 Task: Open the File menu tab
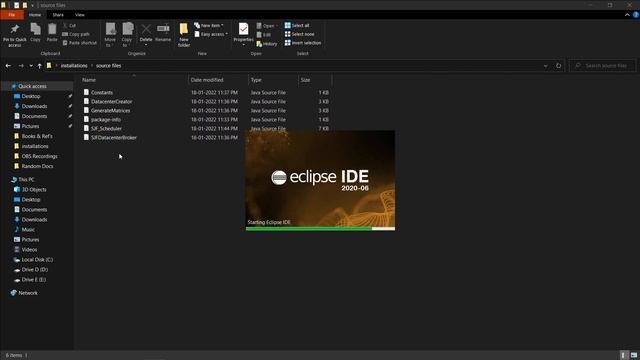[x=12, y=15]
